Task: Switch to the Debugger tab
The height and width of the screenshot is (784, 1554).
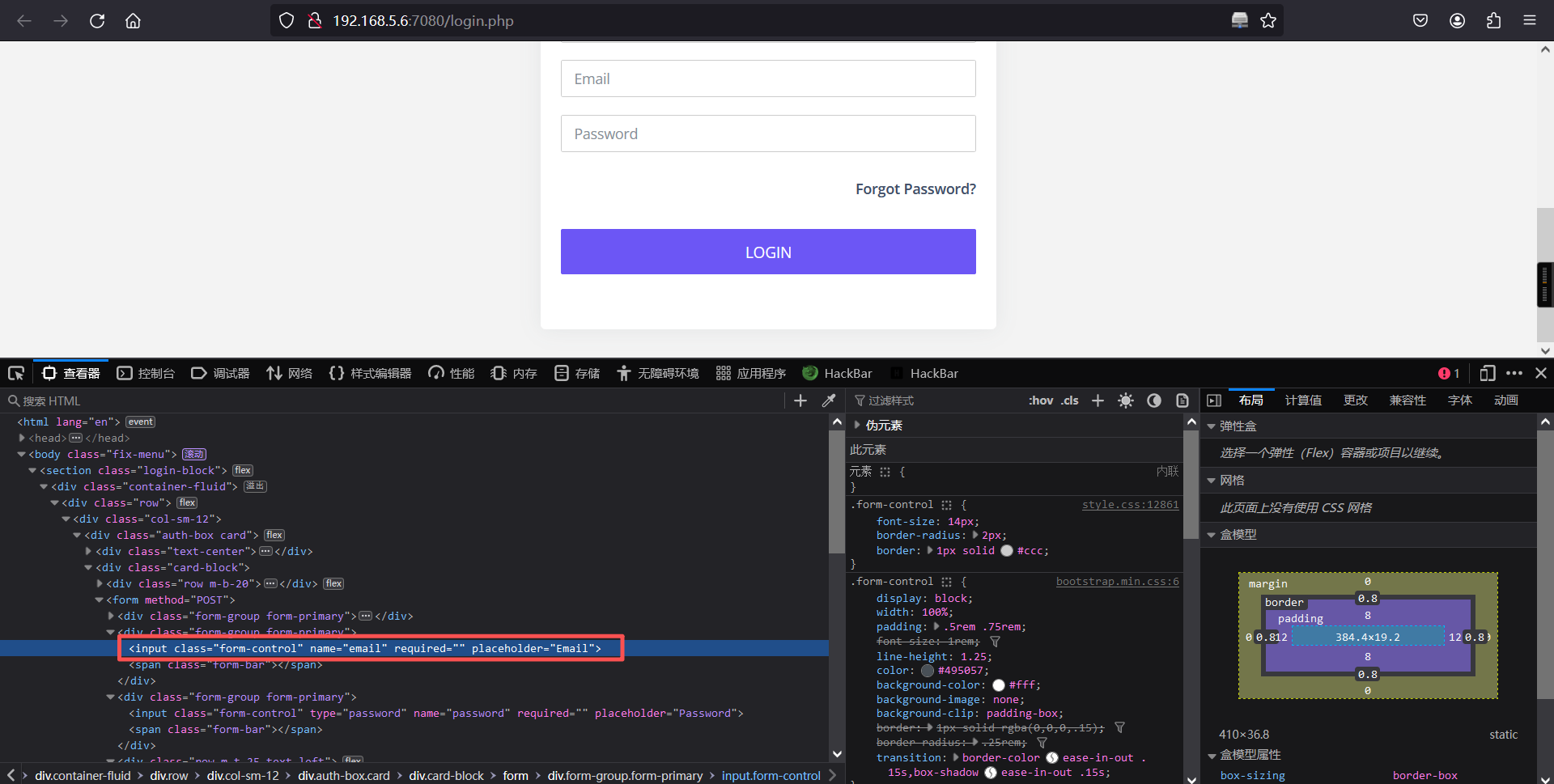Action: coord(220,373)
